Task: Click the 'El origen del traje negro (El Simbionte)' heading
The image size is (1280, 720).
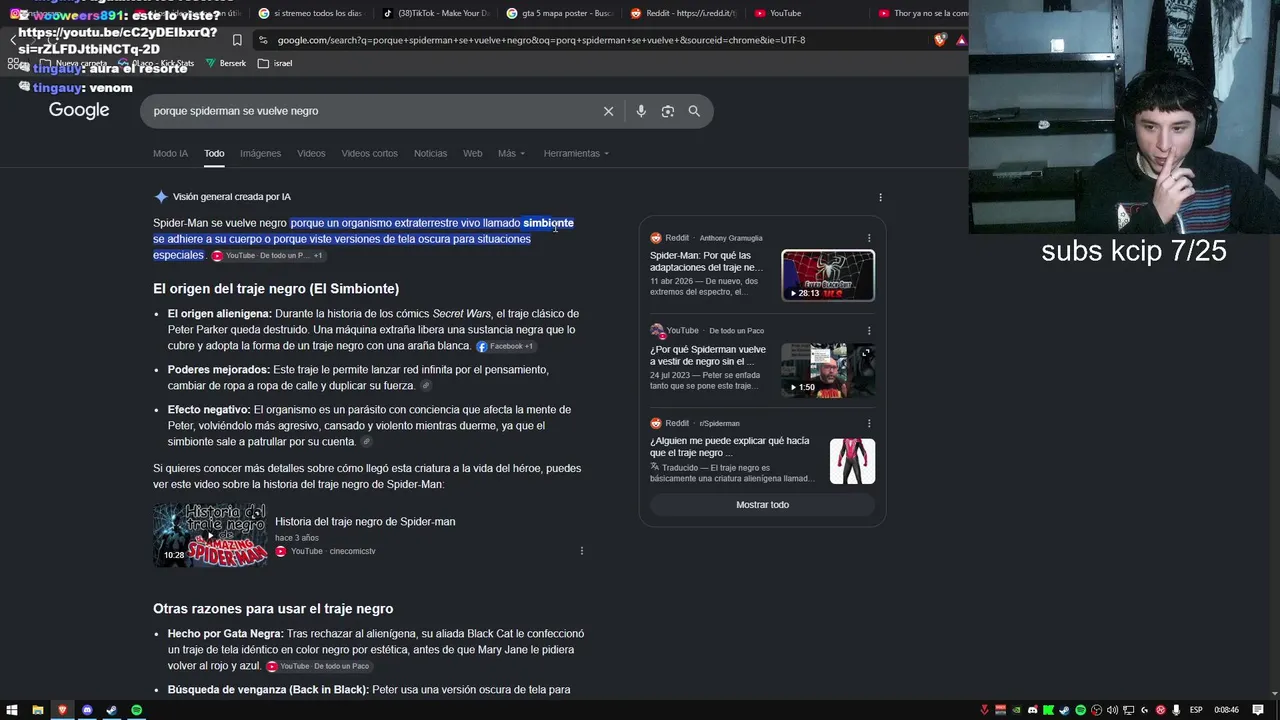Action: pos(276,289)
